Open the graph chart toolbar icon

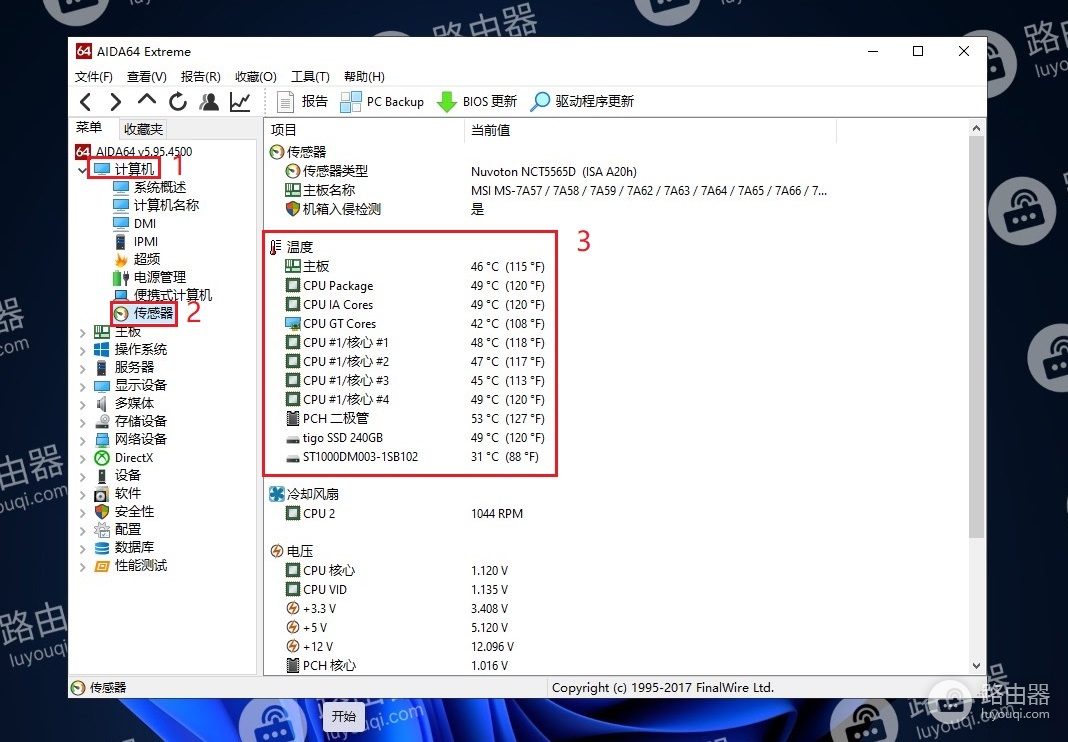point(240,102)
